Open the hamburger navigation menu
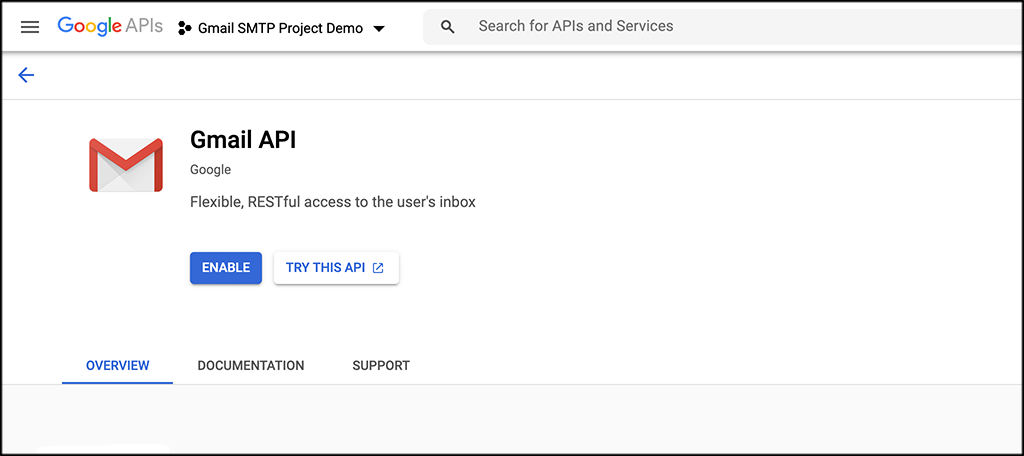Screen dimensions: 1024x456 tap(30, 27)
